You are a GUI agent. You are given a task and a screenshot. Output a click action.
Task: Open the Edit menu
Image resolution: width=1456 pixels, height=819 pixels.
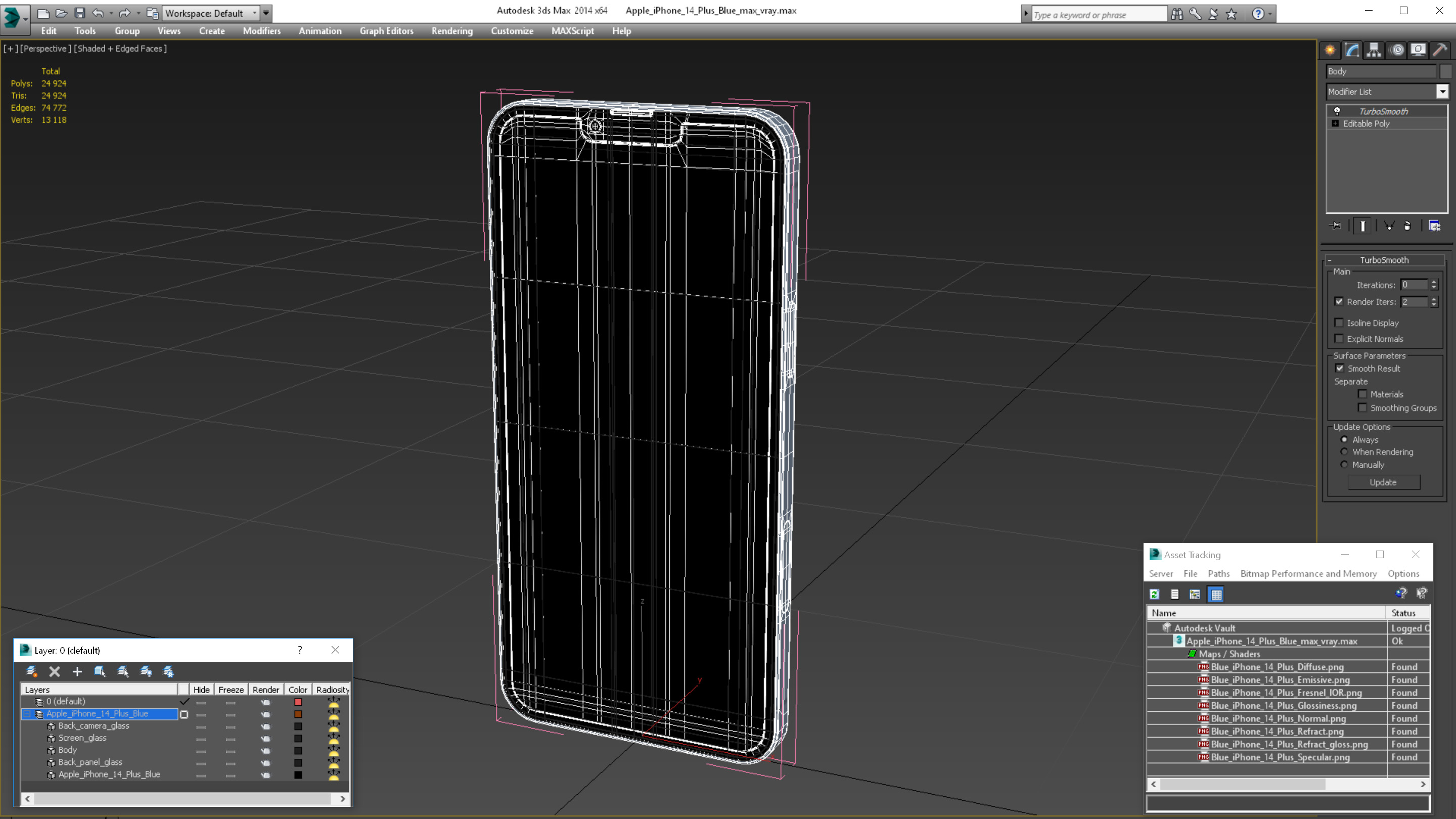(49, 31)
